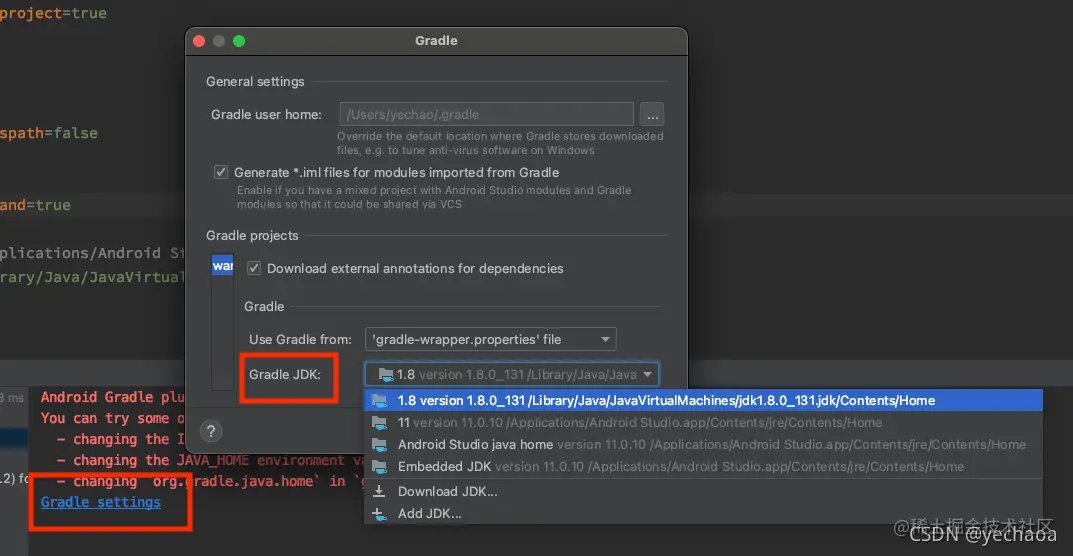
Task: Select the highlighted project in the Gradle projects list
Action: 222,265
